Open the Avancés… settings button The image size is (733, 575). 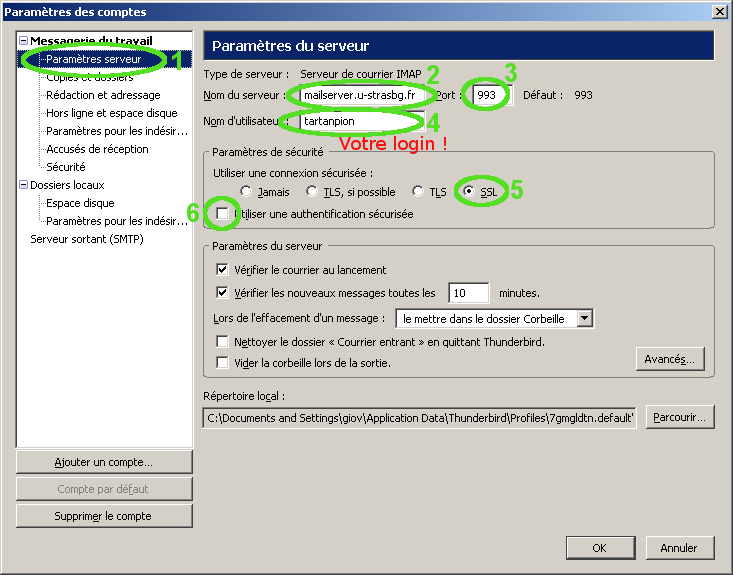coord(670,359)
